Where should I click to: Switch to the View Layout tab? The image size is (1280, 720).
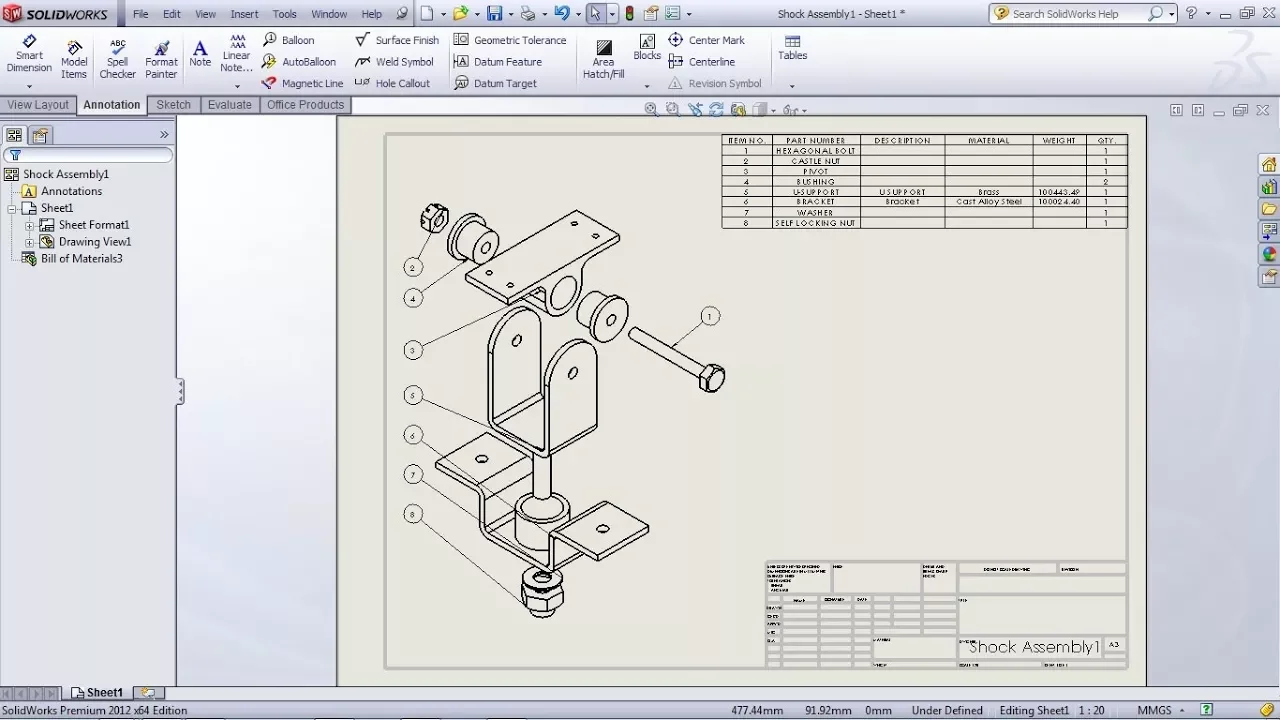38,105
